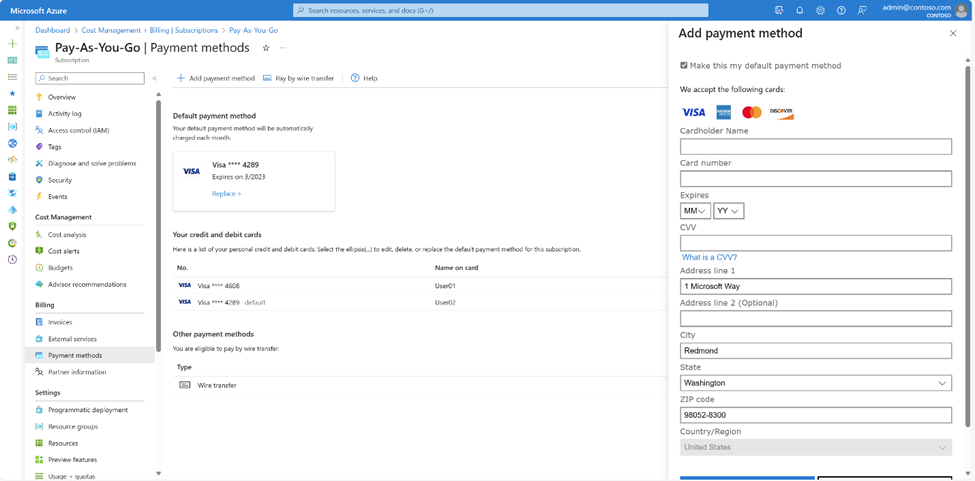Click the Pay-As-You-Go breadcrumb link

(x=253, y=30)
